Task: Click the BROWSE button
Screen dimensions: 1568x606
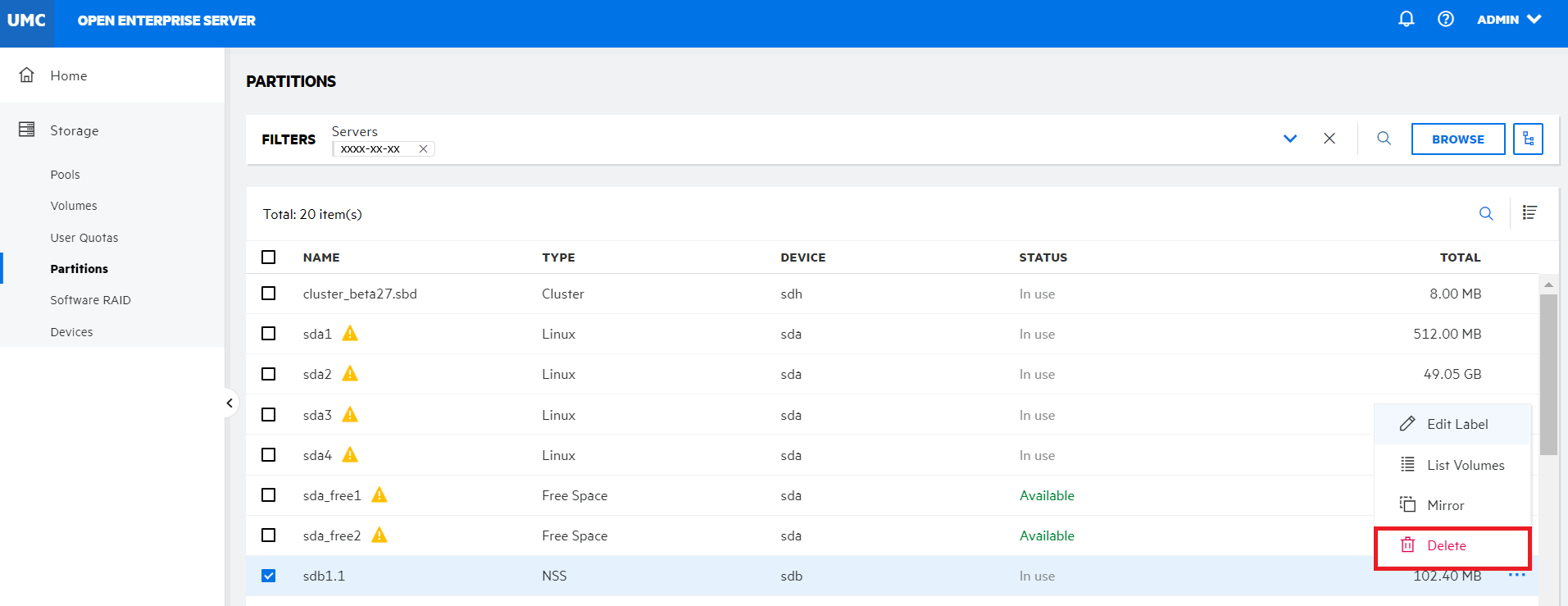Action: (1457, 139)
